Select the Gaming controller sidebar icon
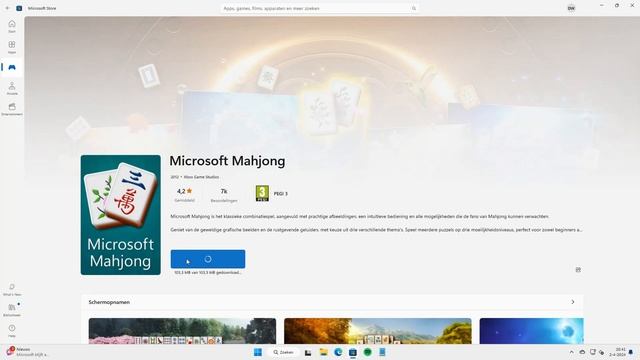This screenshot has width=640, height=360. click(x=12, y=67)
